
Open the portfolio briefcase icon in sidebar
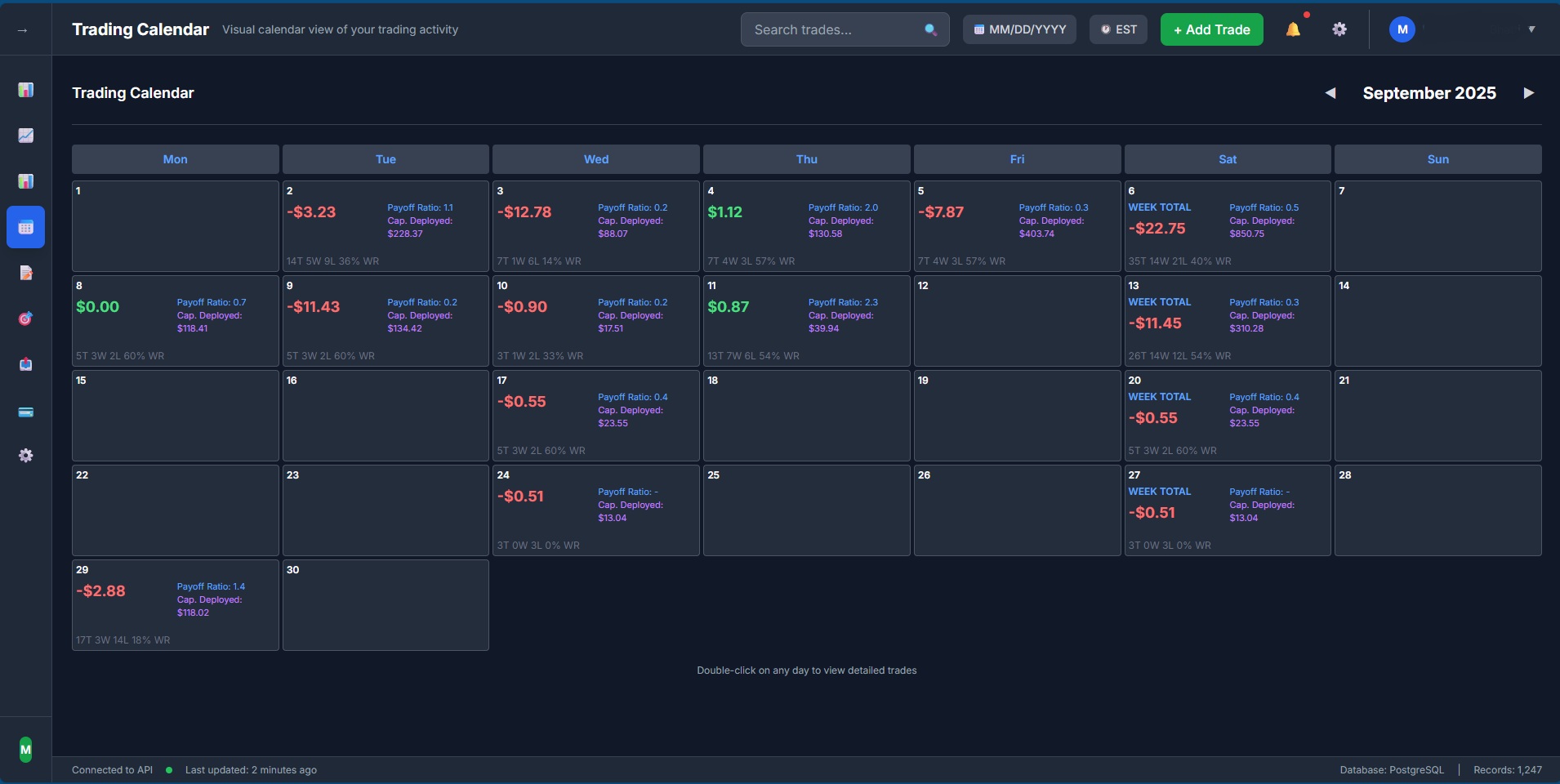(x=25, y=365)
